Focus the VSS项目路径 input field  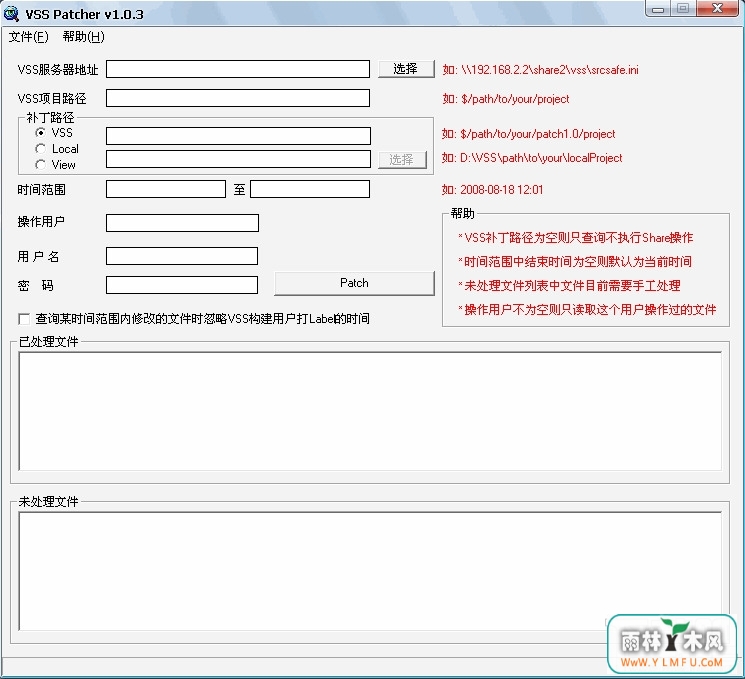(238, 98)
